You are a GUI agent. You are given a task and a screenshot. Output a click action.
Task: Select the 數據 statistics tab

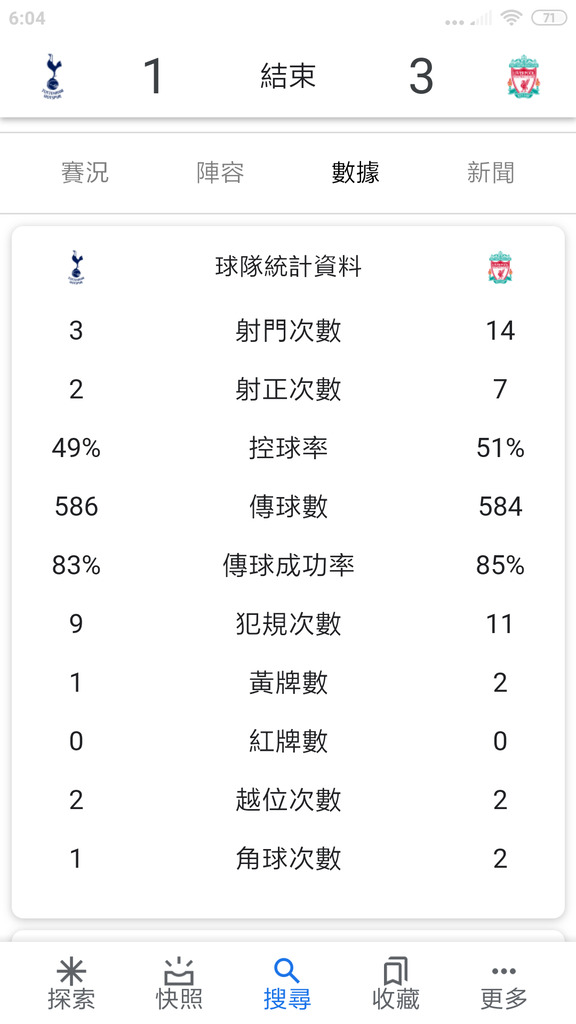pyautogui.click(x=355, y=173)
